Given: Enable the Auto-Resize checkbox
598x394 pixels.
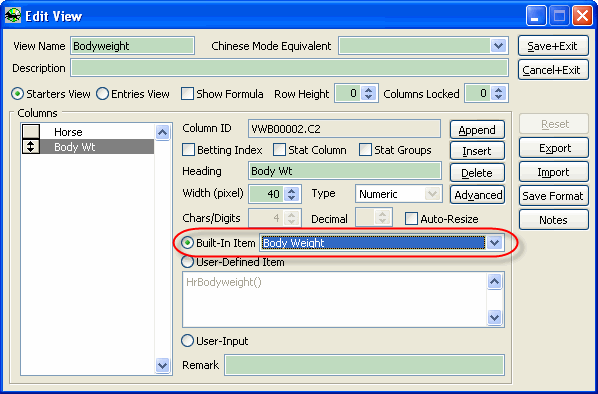Looking at the screenshot, I should point(411,219).
